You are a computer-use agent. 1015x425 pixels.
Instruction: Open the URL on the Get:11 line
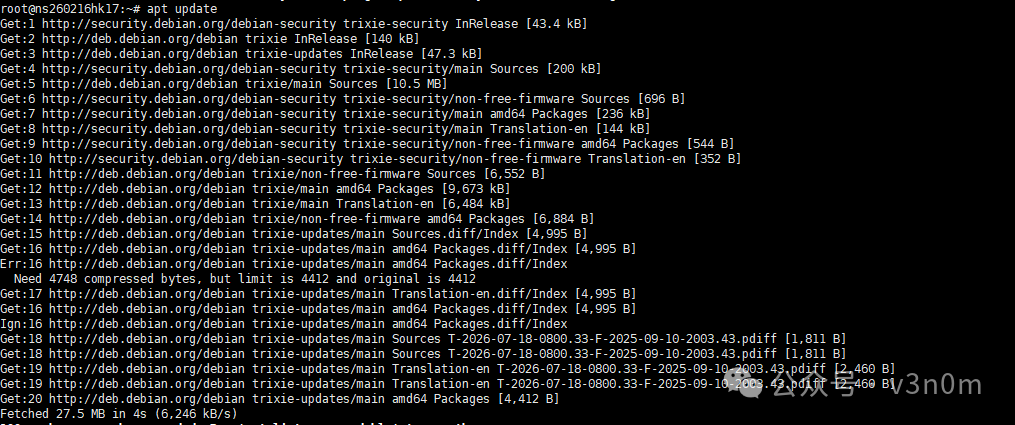147,173
